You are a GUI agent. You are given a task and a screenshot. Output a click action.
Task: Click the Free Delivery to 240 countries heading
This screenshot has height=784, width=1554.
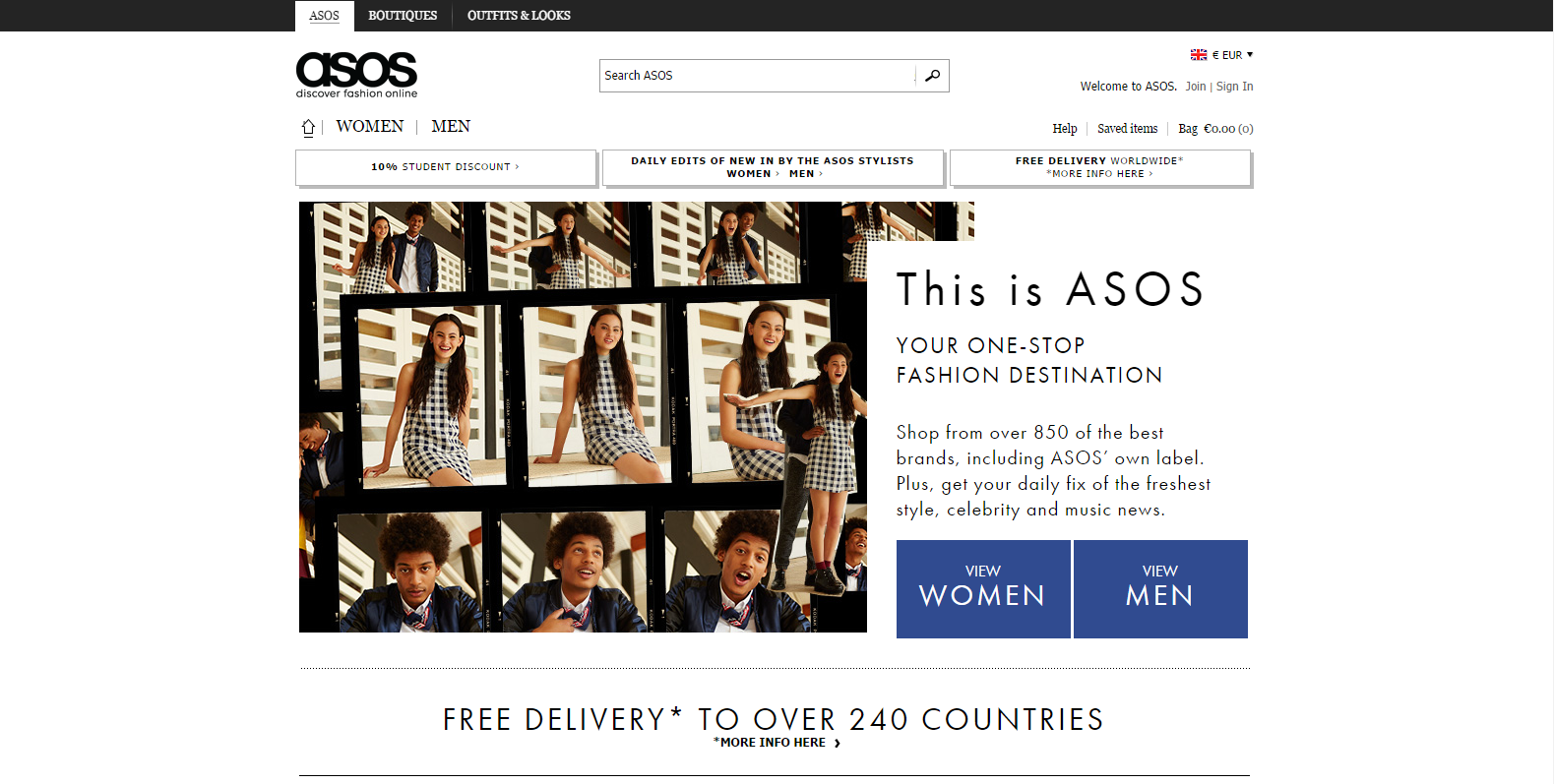(x=774, y=719)
